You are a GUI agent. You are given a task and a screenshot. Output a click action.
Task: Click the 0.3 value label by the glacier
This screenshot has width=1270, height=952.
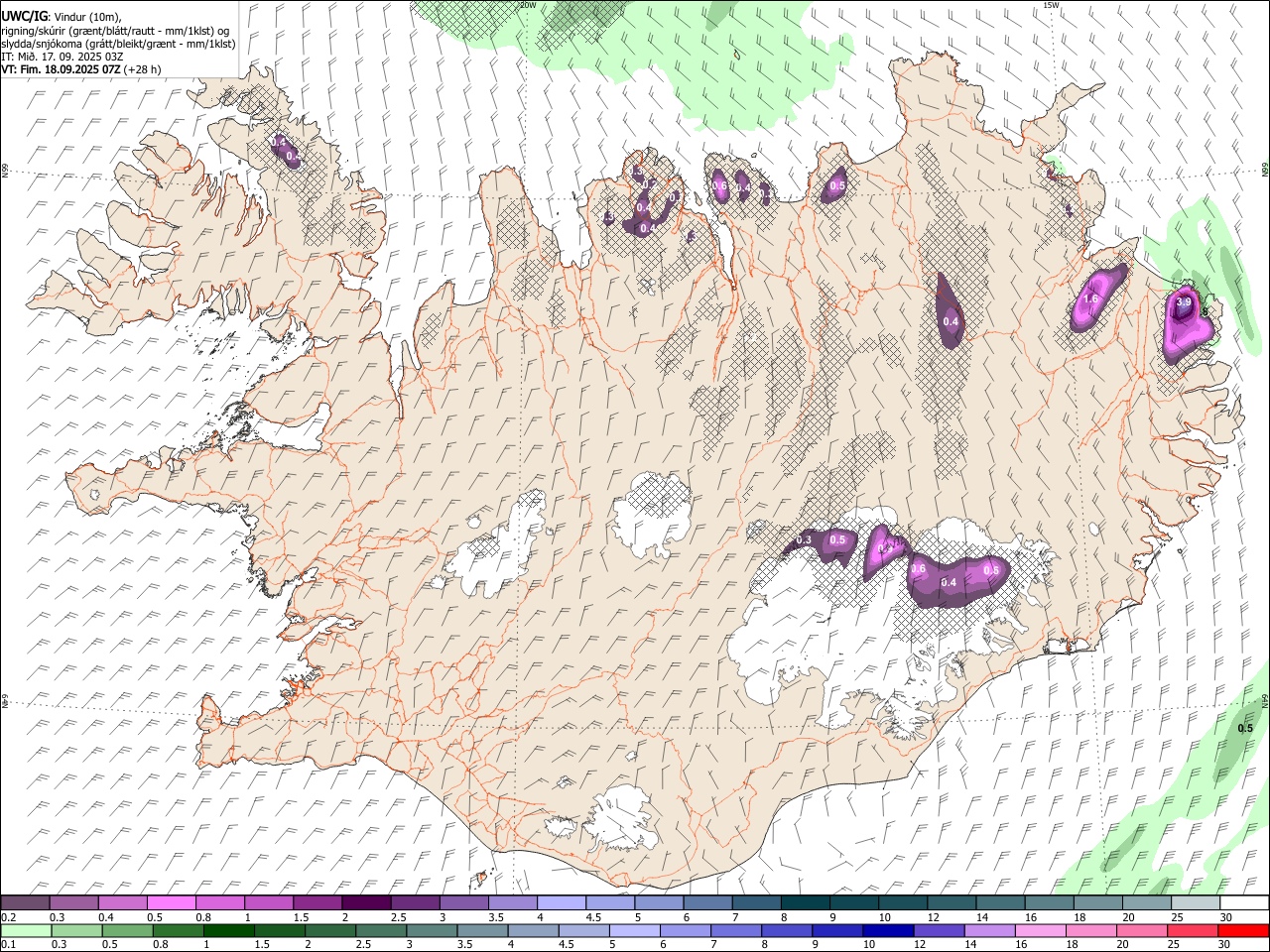coord(805,540)
